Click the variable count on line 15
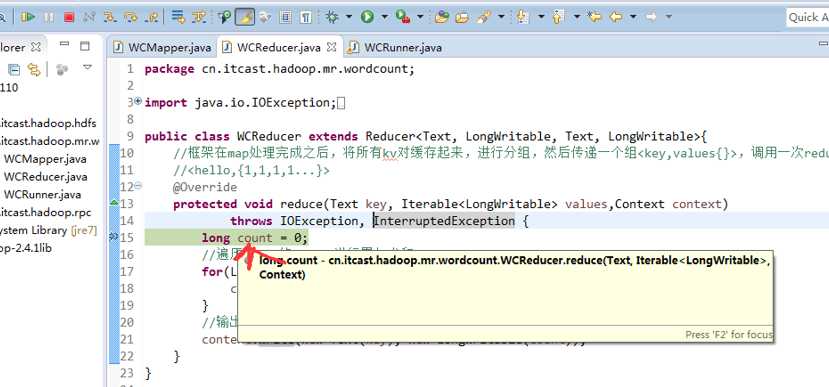The width and height of the screenshot is (829, 387). pyautogui.click(x=255, y=238)
